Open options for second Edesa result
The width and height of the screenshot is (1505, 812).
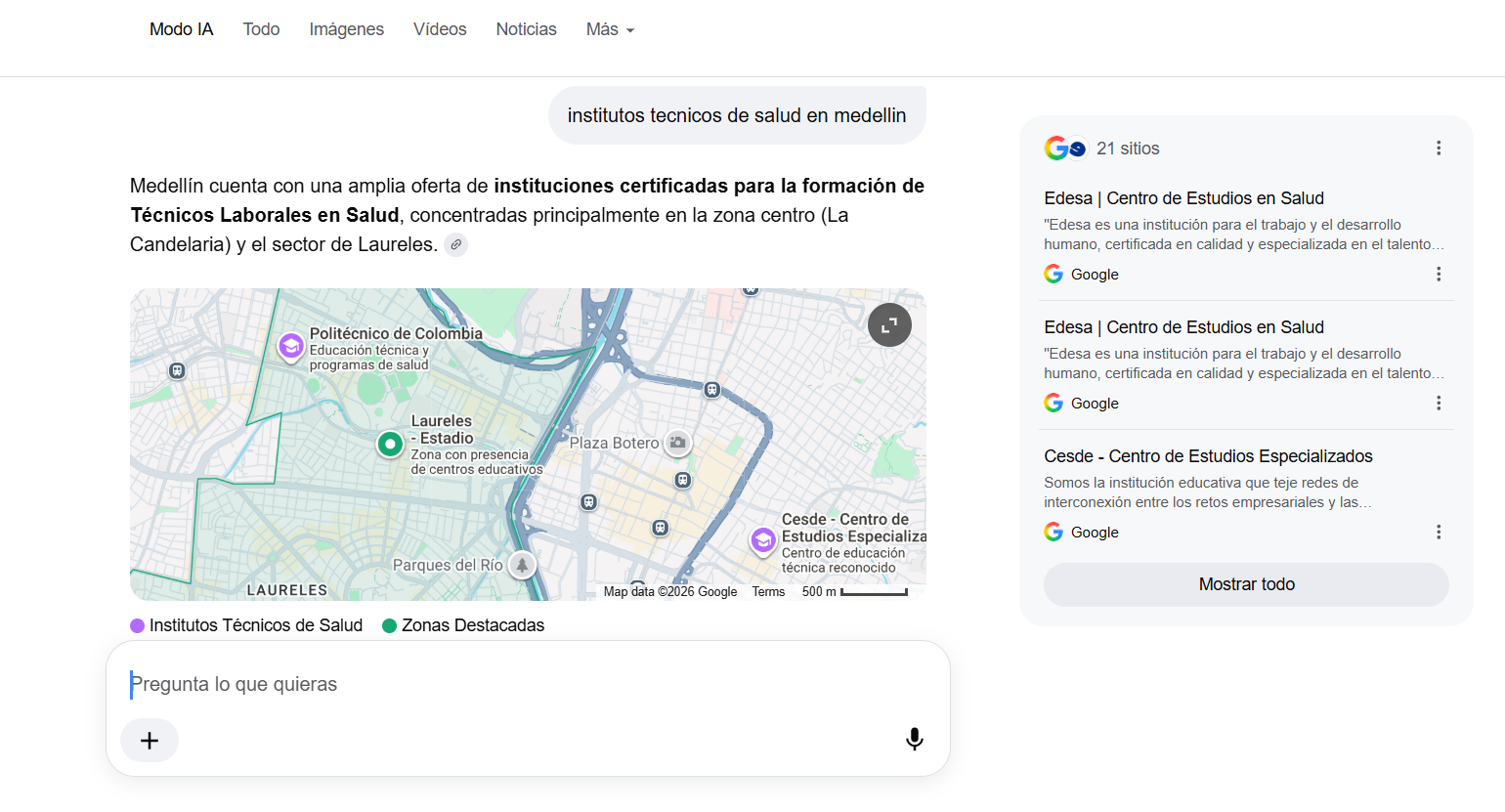point(1439,403)
